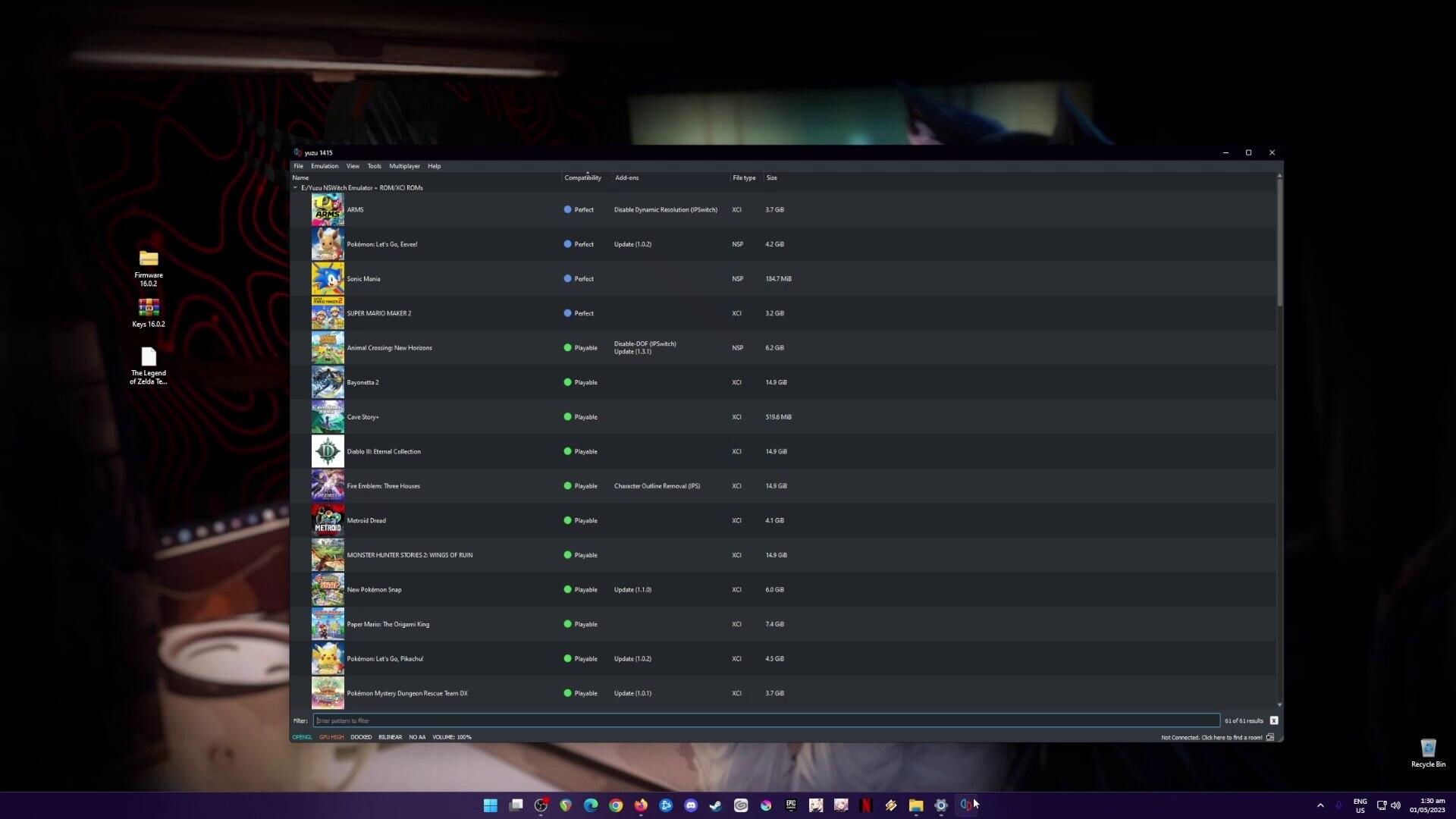
Task: Toggle the OPENGL graphics API button
Action: pyautogui.click(x=302, y=737)
